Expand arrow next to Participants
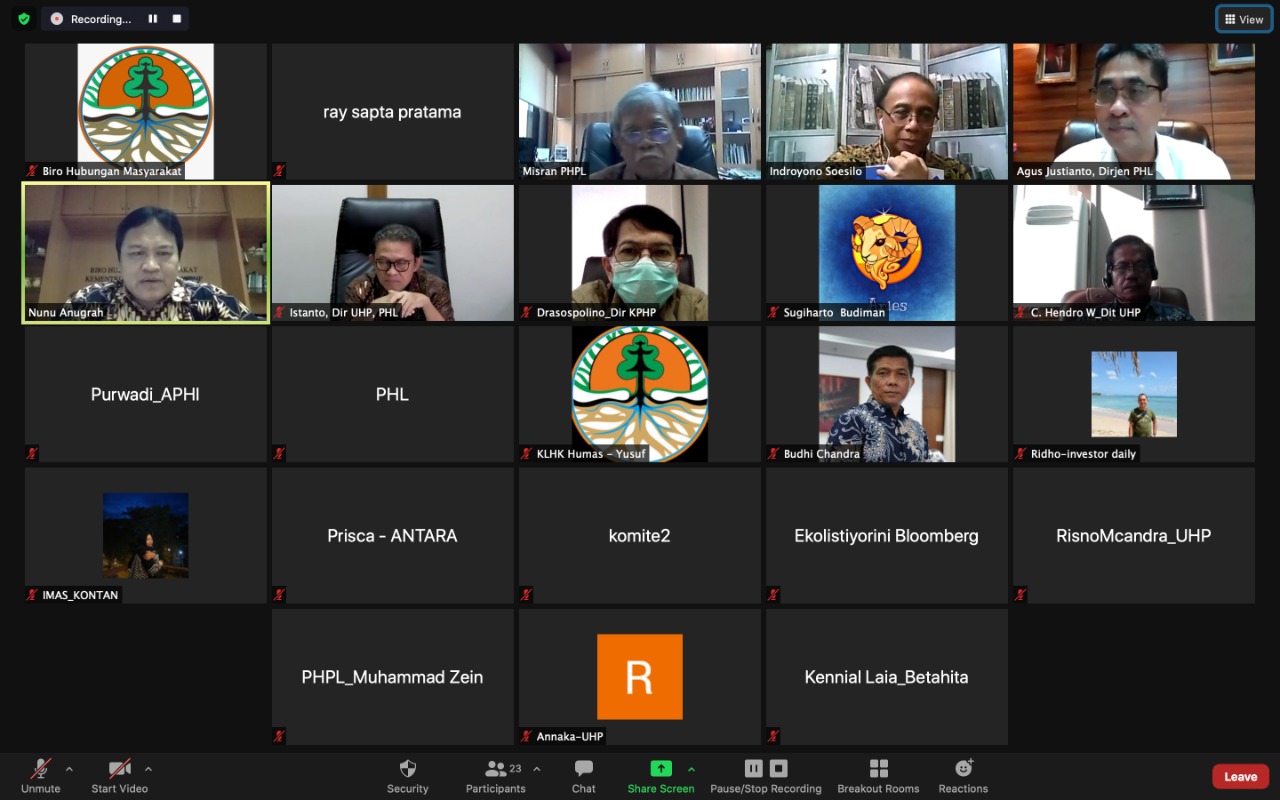Screen dimensions: 1280x800 click(537, 769)
